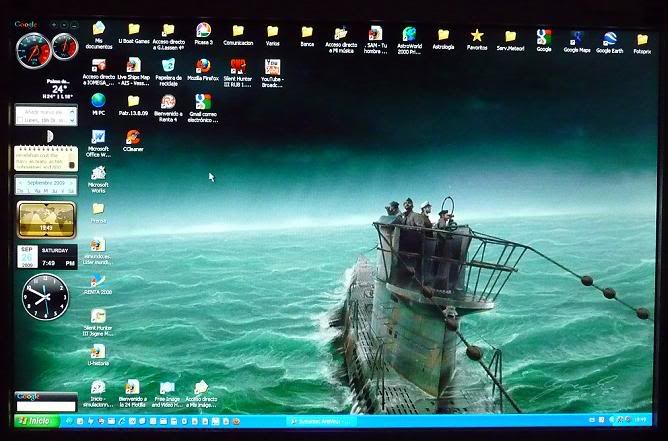This screenshot has height=441, width=668.
Task: Open the RENTA 2008 shortcut
Action: (98, 284)
